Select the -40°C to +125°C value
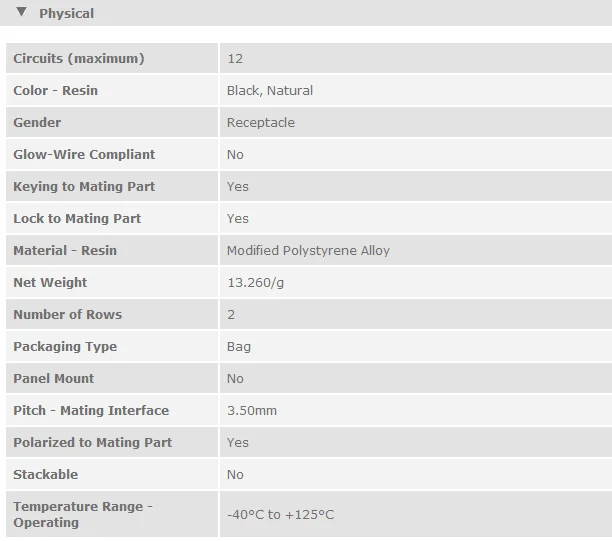 pyautogui.click(x=281, y=515)
